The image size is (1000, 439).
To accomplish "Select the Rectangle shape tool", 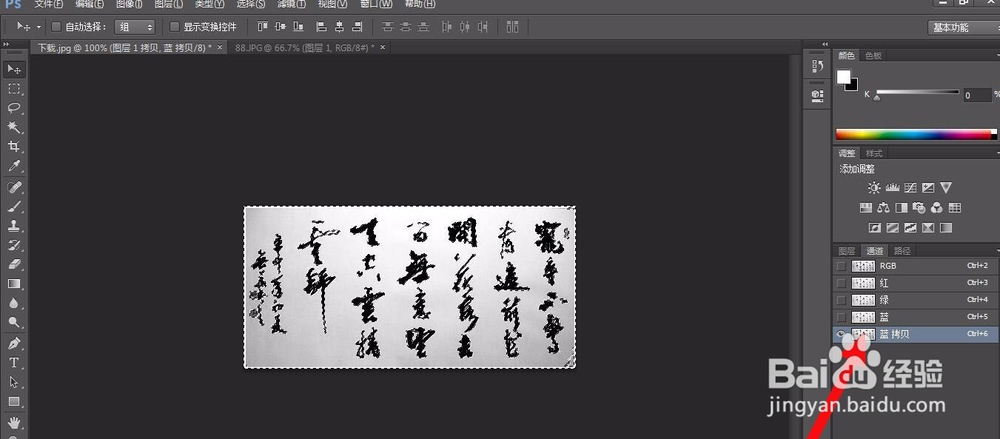I will click(14, 402).
